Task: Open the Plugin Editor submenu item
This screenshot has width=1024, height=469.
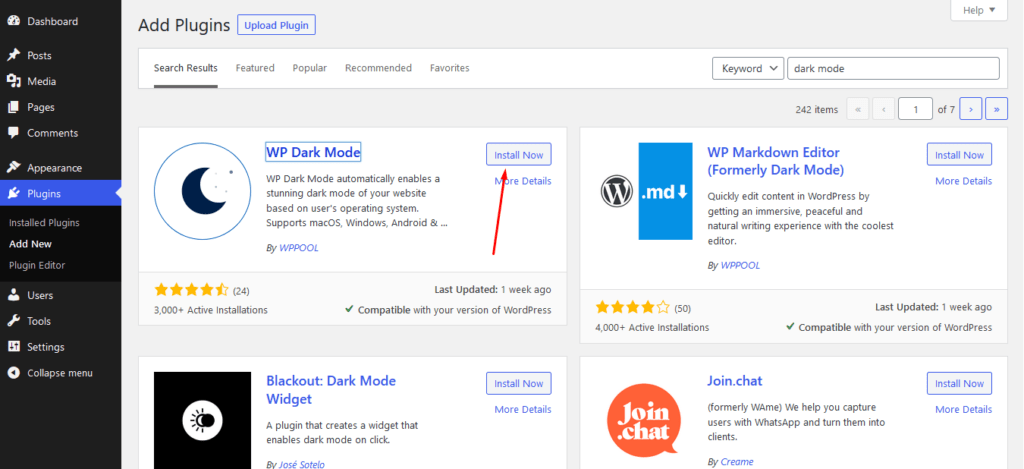Action: point(37,265)
